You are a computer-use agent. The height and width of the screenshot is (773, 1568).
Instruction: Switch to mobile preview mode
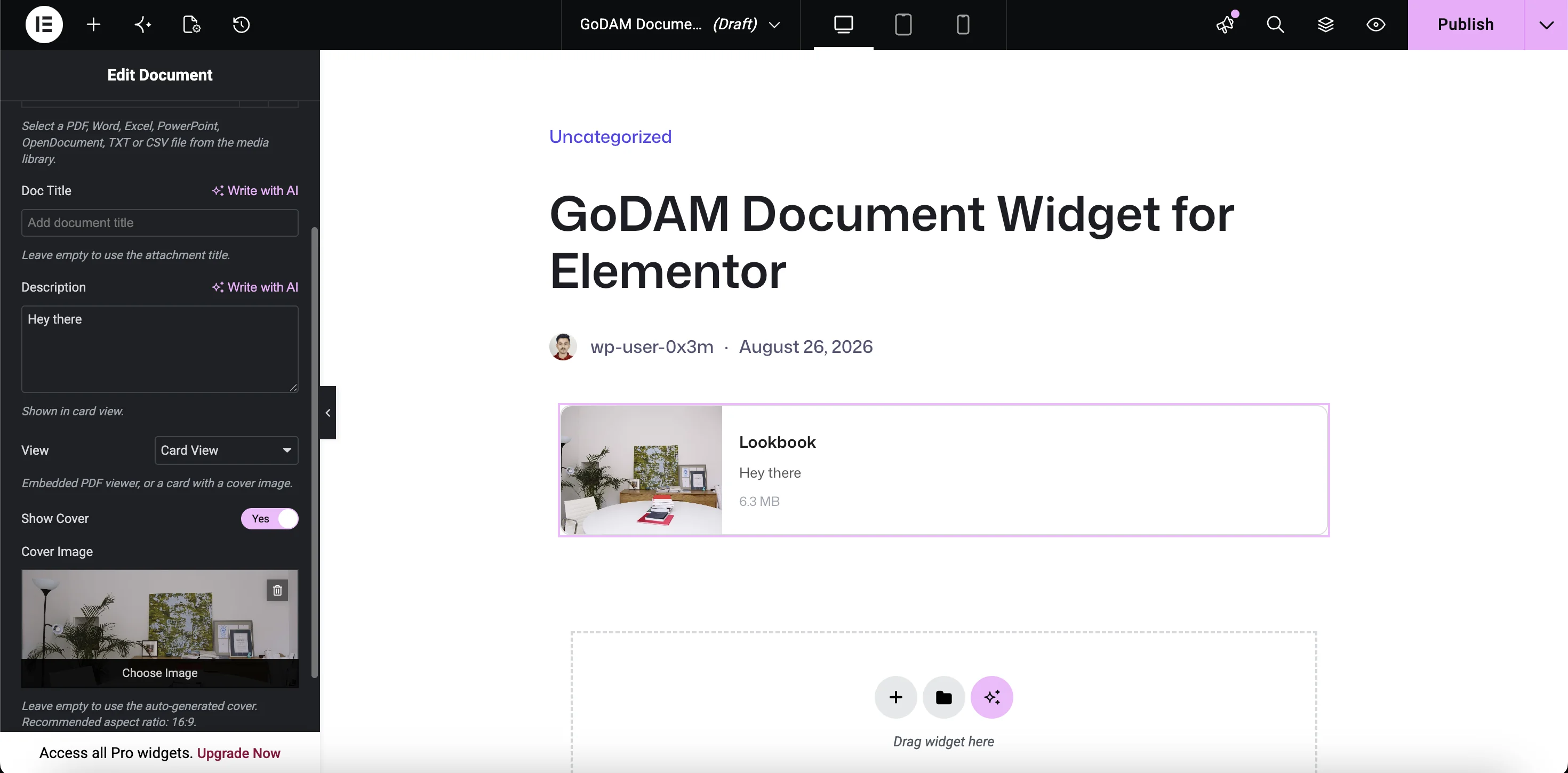963,25
